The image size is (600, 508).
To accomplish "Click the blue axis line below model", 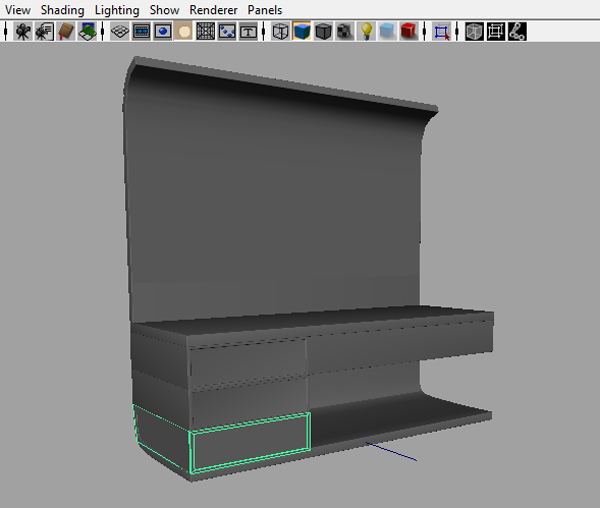I will pyautogui.click(x=391, y=452).
